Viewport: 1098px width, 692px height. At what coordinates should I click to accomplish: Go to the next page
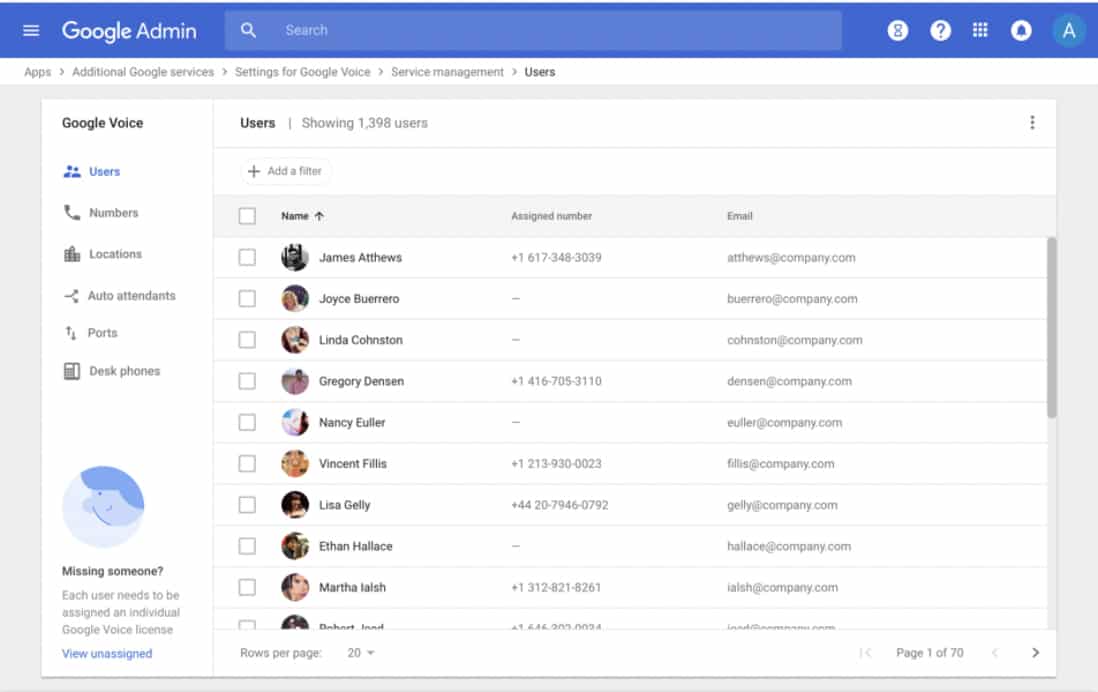(1035, 653)
